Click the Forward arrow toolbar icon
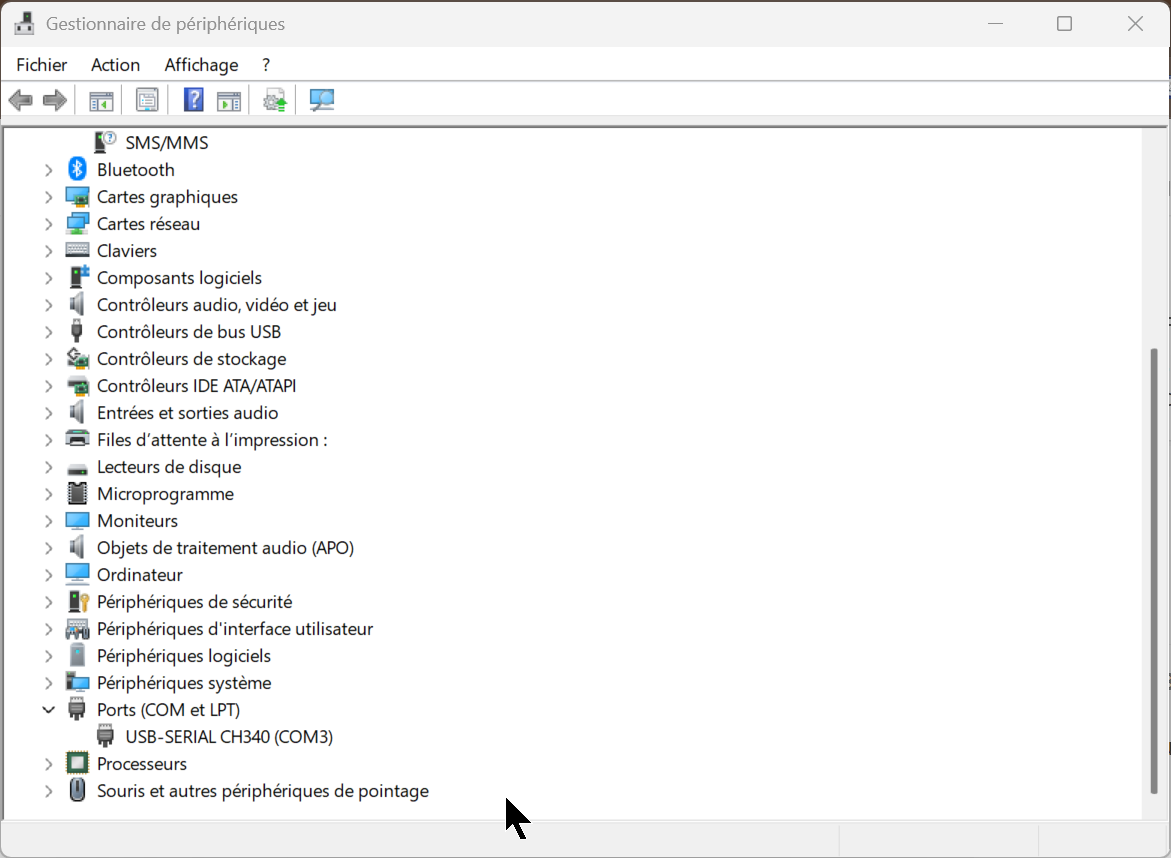Viewport: 1171px width, 858px height. (x=55, y=100)
